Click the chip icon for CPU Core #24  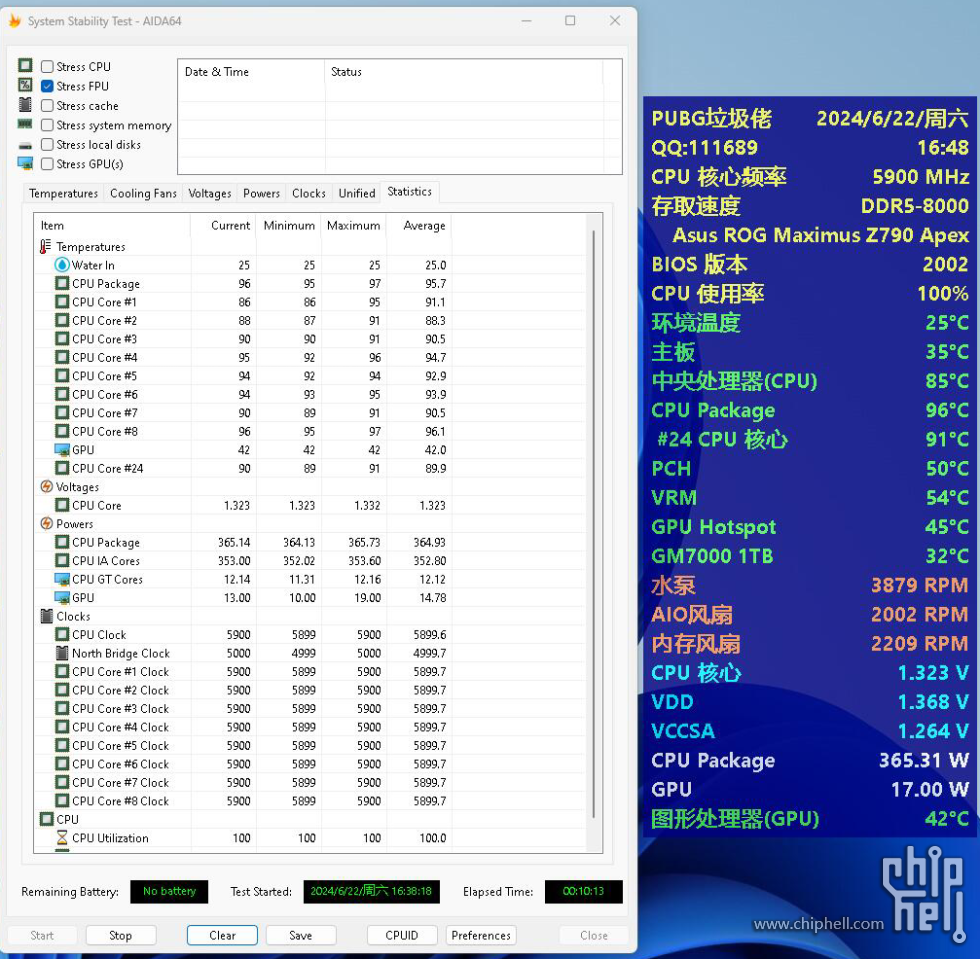(62, 468)
